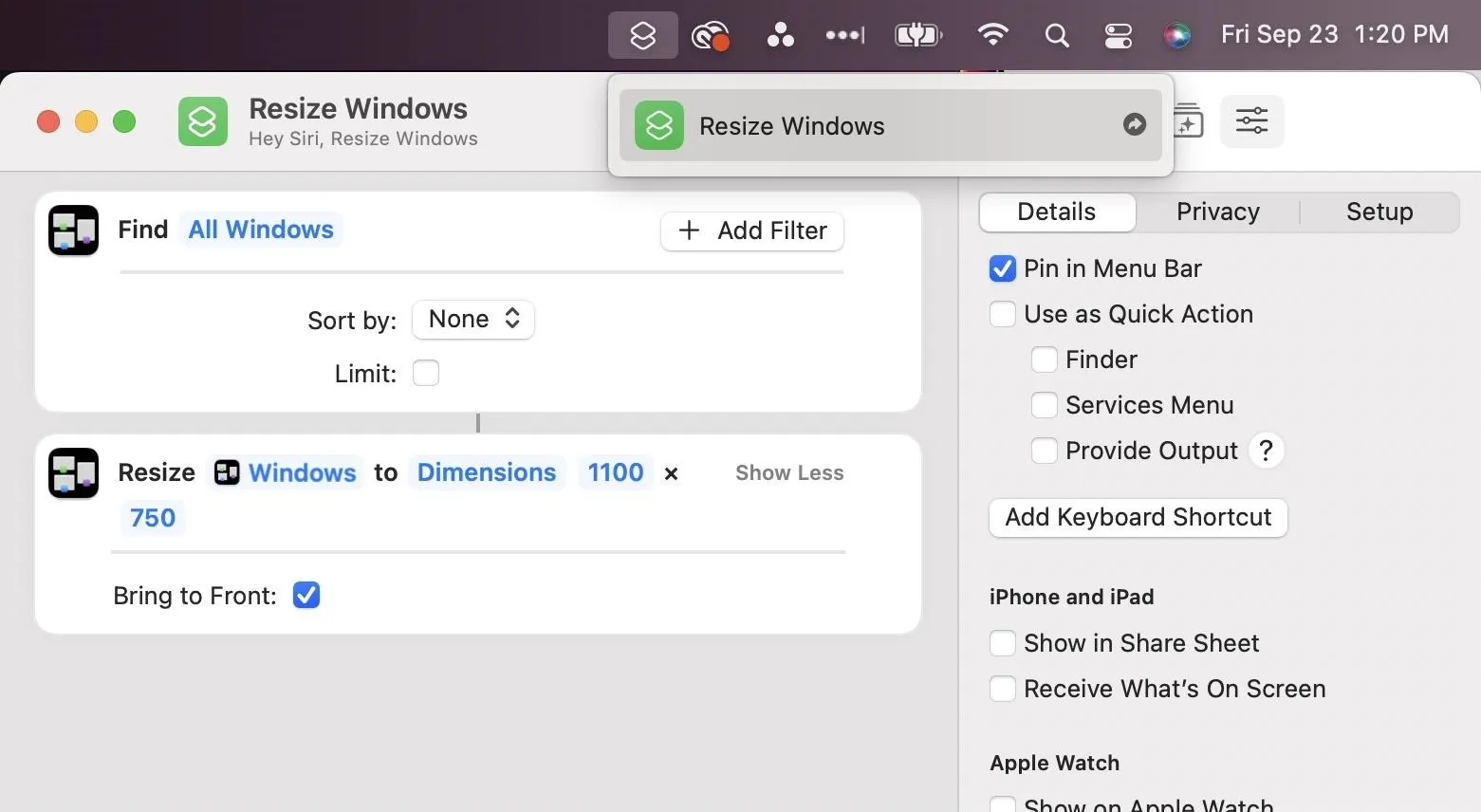Open battery status in menu bar
Image resolution: width=1481 pixels, height=812 pixels.
[x=918, y=36]
